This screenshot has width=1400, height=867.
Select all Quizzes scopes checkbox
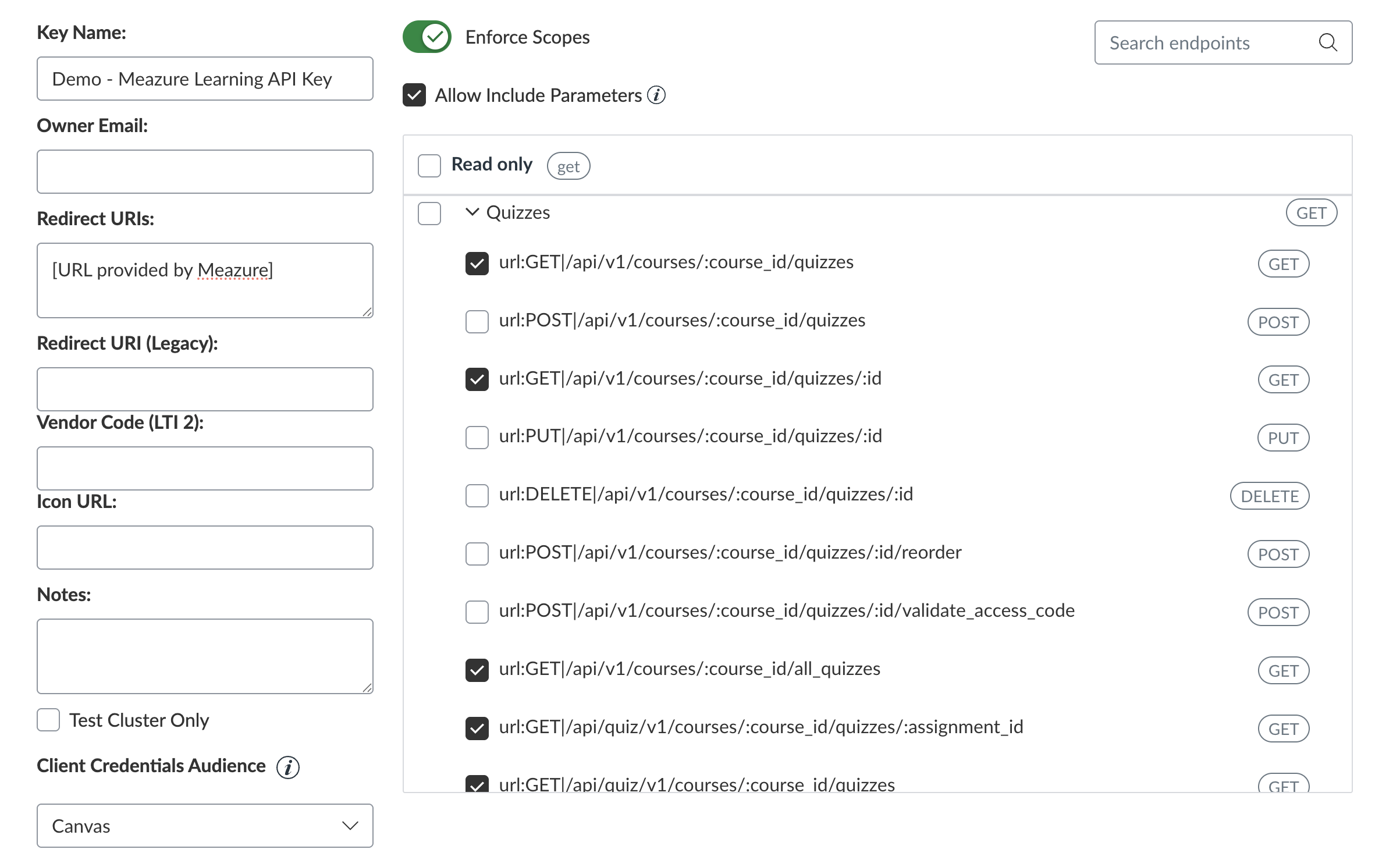429,213
